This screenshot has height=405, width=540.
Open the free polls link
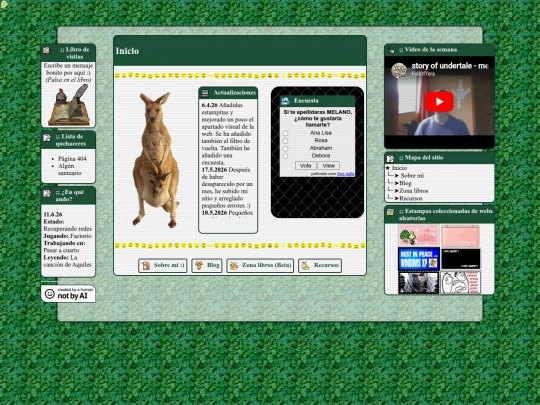[x=345, y=174]
